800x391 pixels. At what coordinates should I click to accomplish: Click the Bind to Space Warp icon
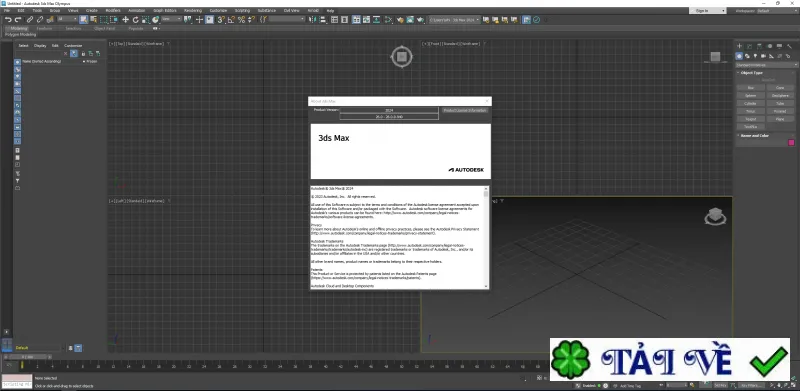click(50, 19)
